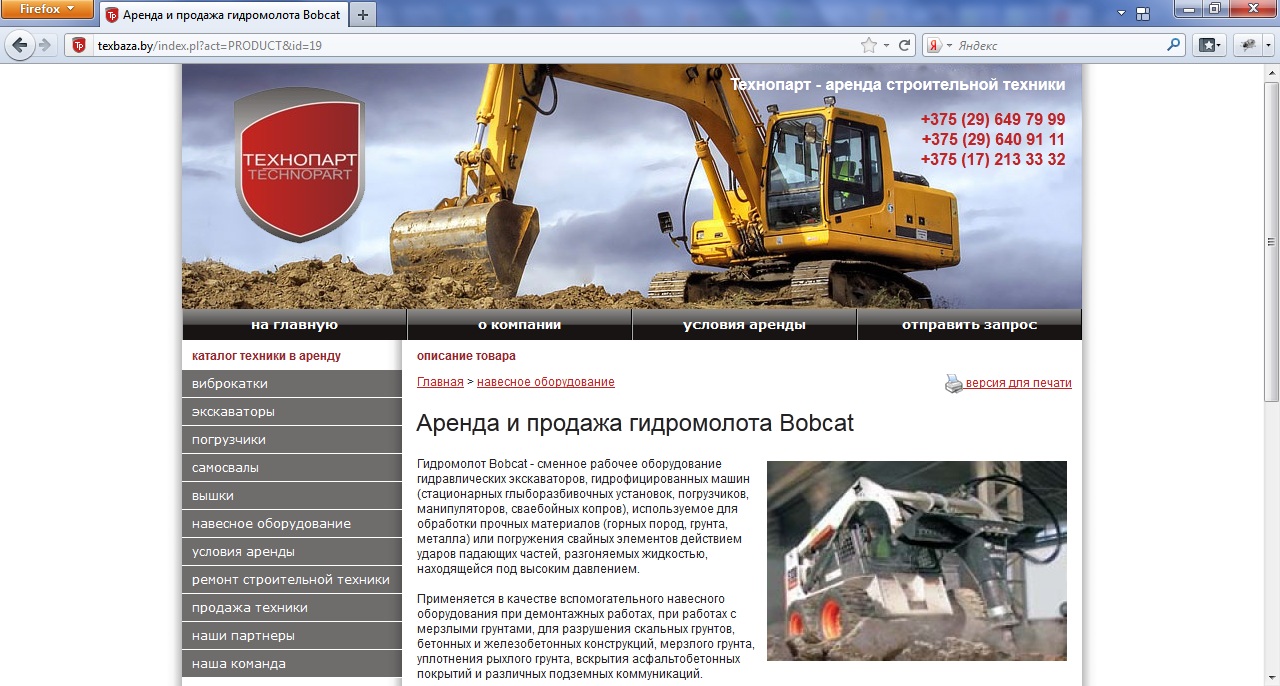
Task: Click 'каталог техники в аренду' sidebar header
Action: coord(266,356)
